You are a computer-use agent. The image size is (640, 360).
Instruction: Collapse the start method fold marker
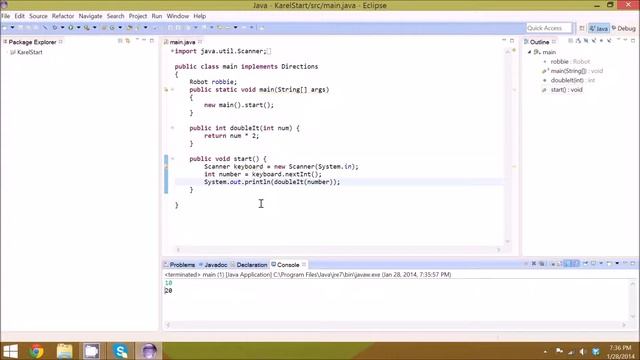tap(172, 159)
